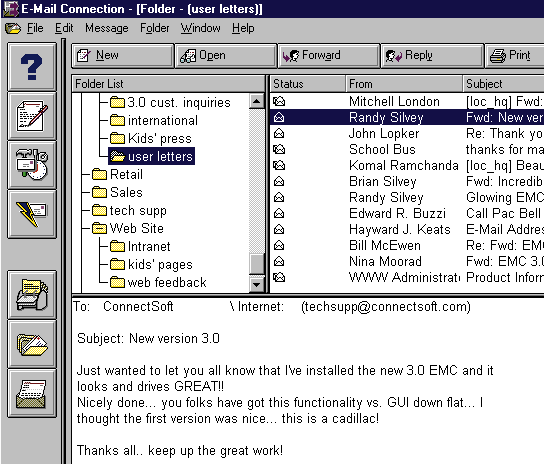The width and height of the screenshot is (544, 464).
Task: Click the question mark help icon
Action: coord(32,67)
